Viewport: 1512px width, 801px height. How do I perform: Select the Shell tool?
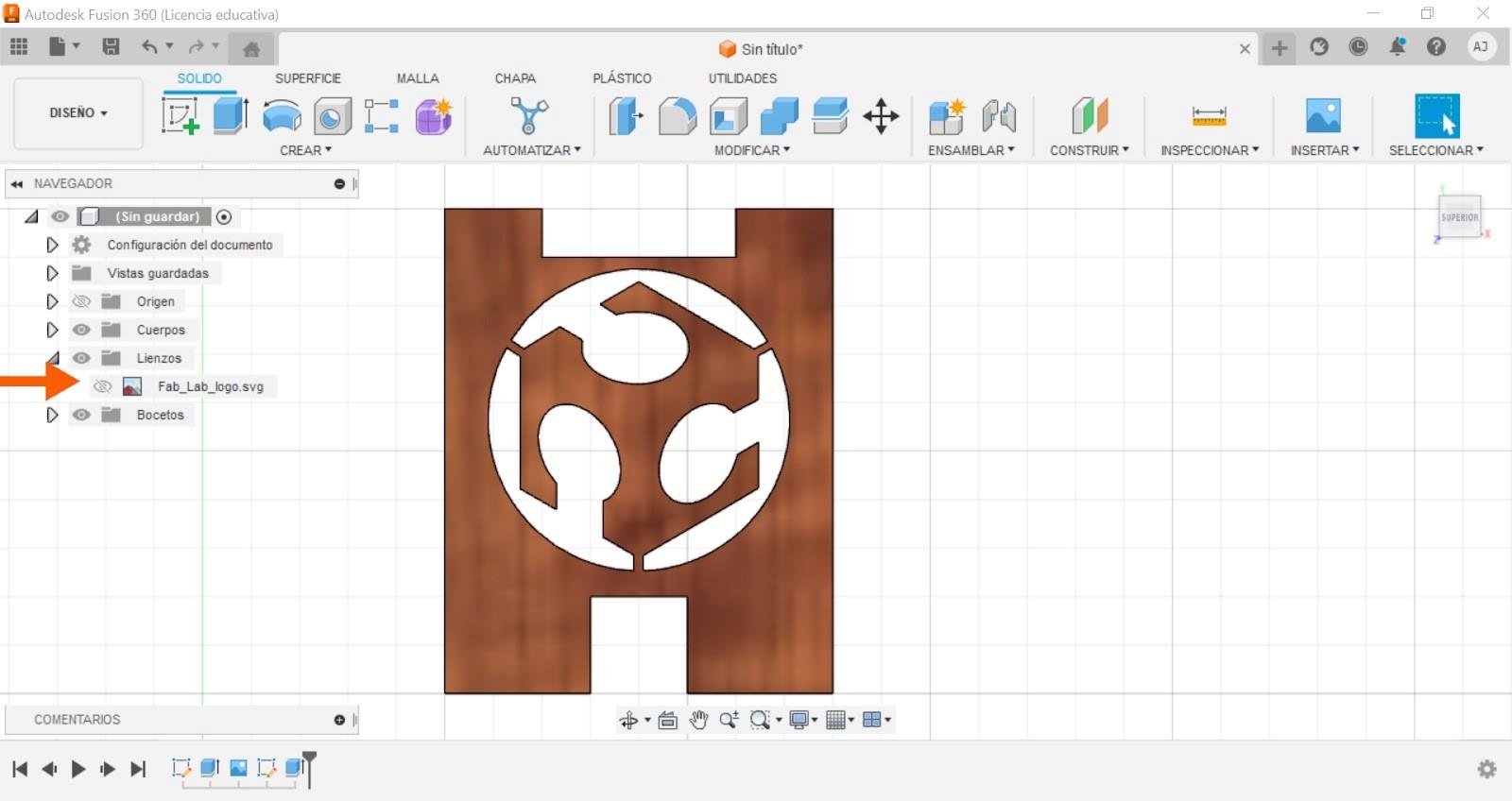[728, 116]
